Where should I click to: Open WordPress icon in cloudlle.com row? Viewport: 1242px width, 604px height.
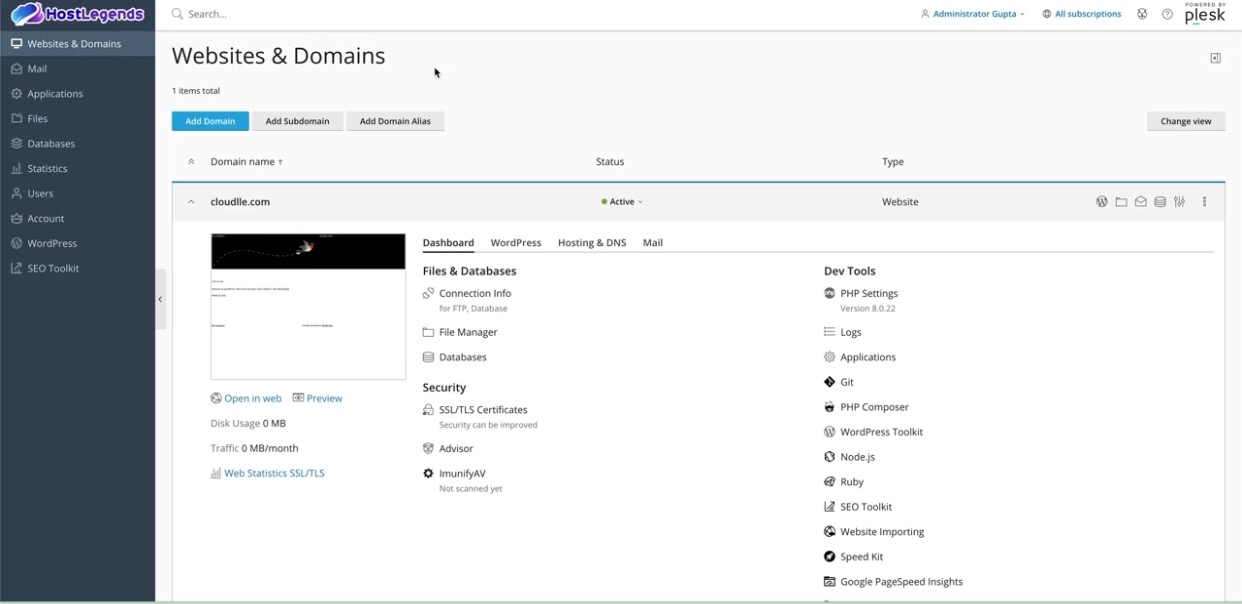[x=1101, y=202]
